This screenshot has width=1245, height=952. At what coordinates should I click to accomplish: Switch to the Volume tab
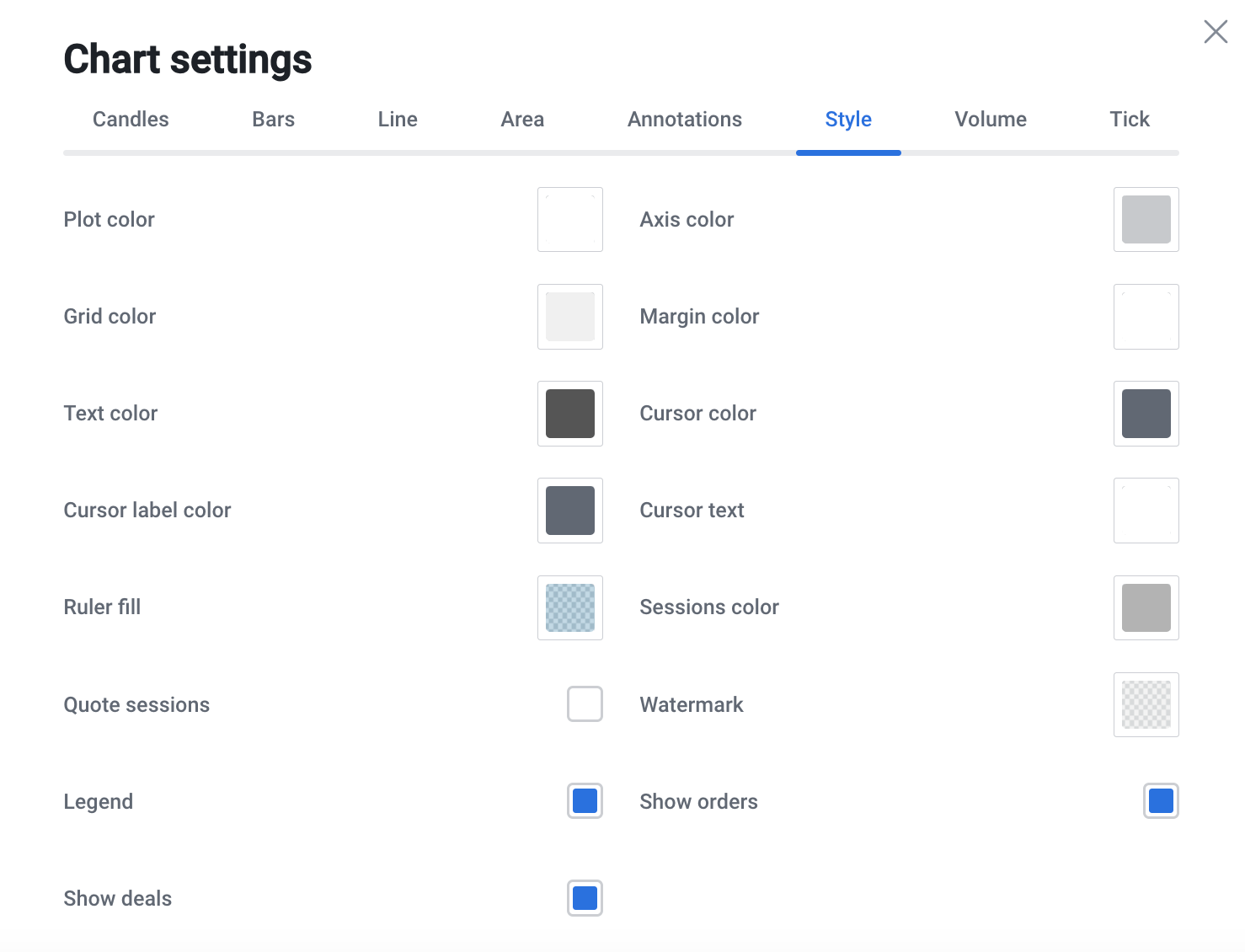[x=990, y=120]
